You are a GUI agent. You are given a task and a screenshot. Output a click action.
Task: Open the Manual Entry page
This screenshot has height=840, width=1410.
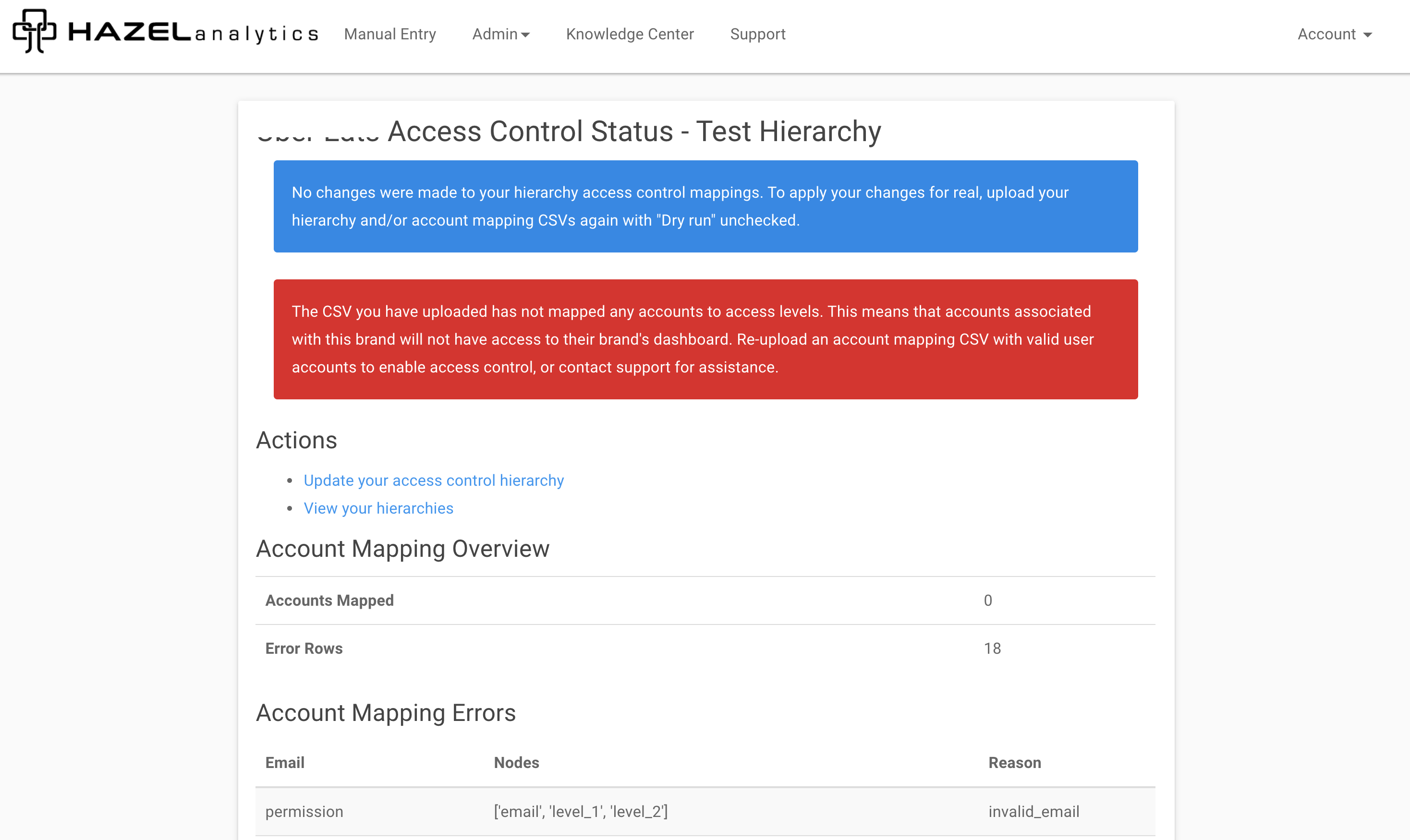coord(389,34)
